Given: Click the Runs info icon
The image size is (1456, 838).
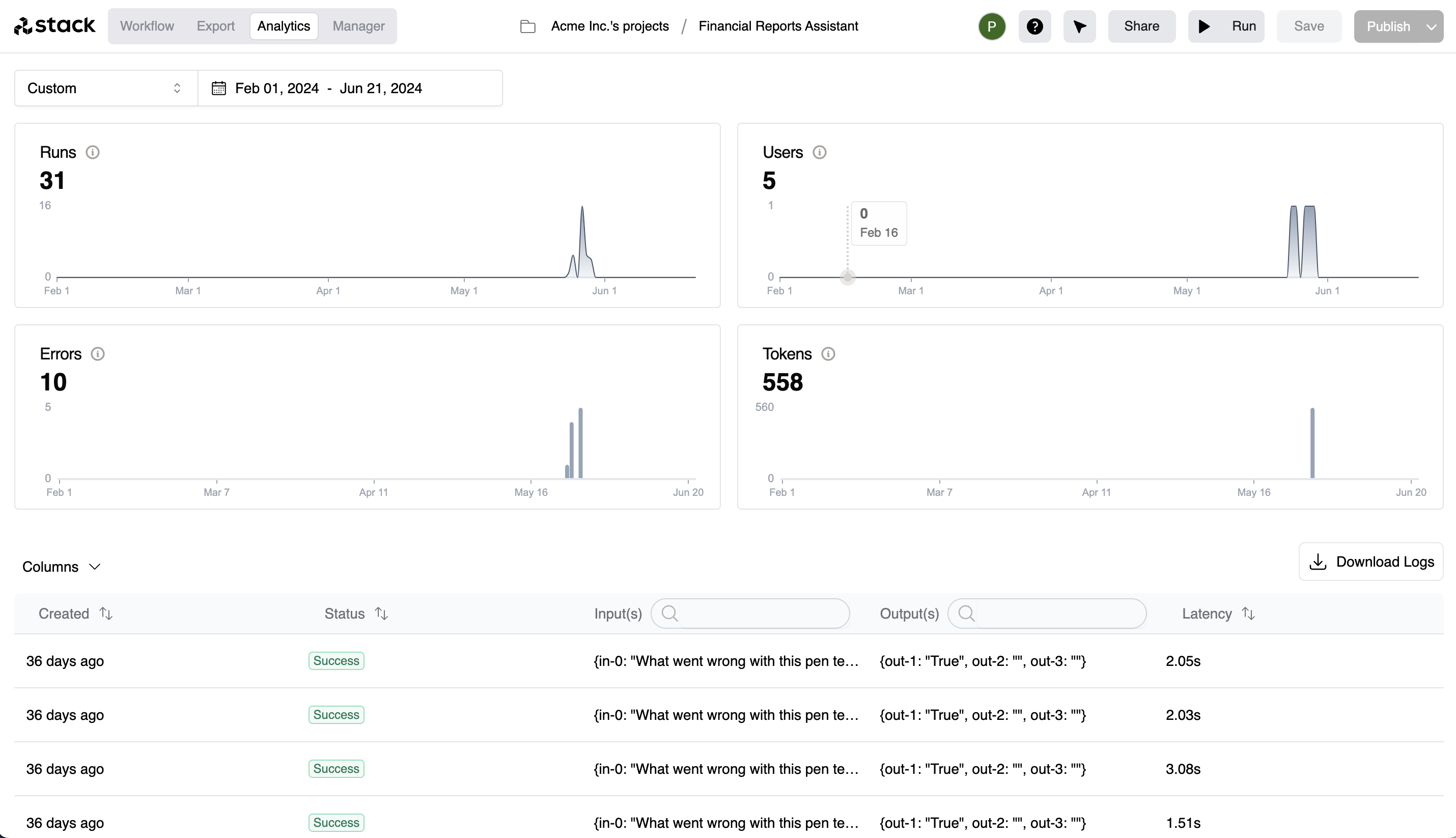Looking at the screenshot, I should [x=93, y=153].
